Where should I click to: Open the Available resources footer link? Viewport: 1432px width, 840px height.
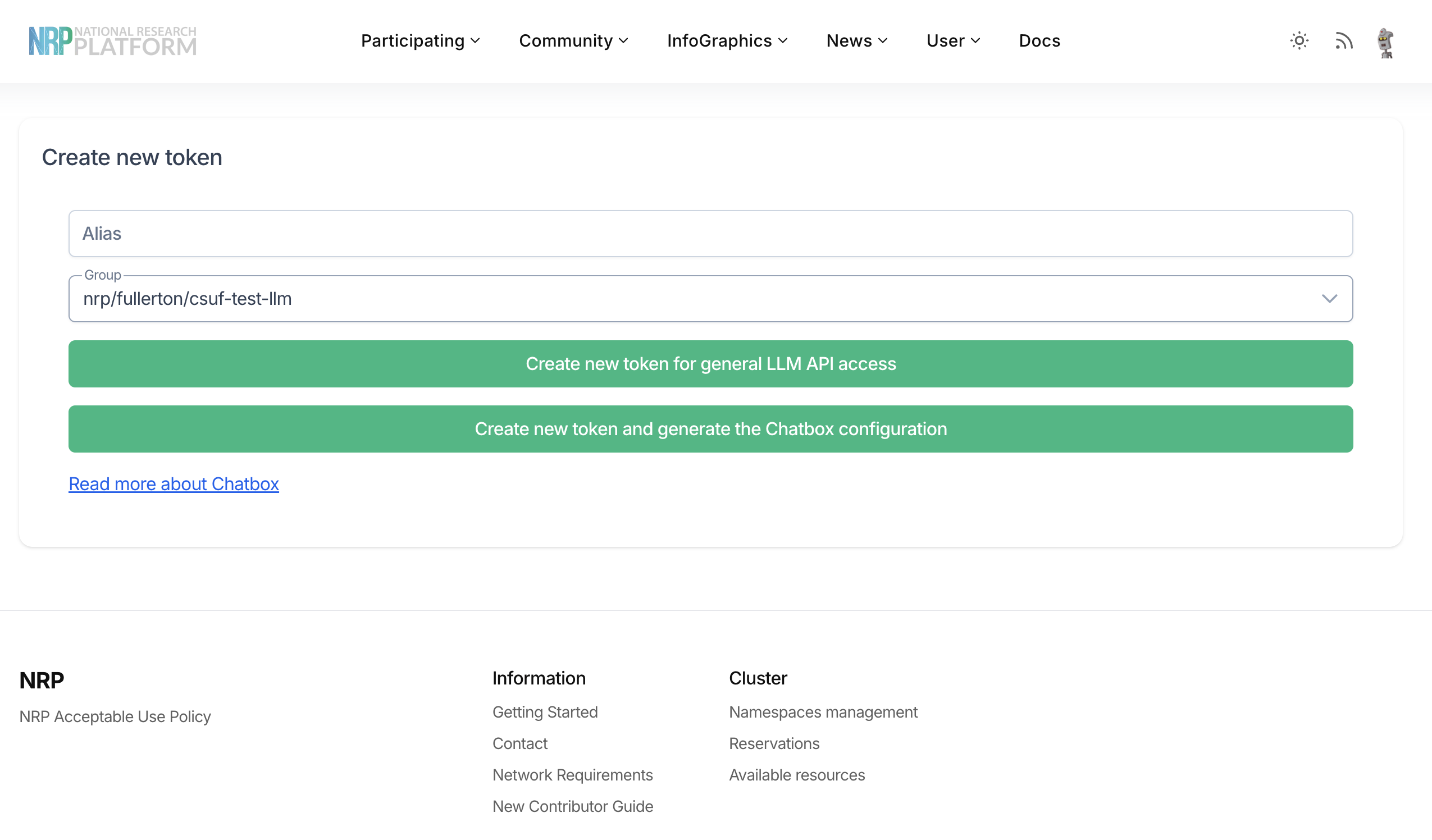pos(797,775)
